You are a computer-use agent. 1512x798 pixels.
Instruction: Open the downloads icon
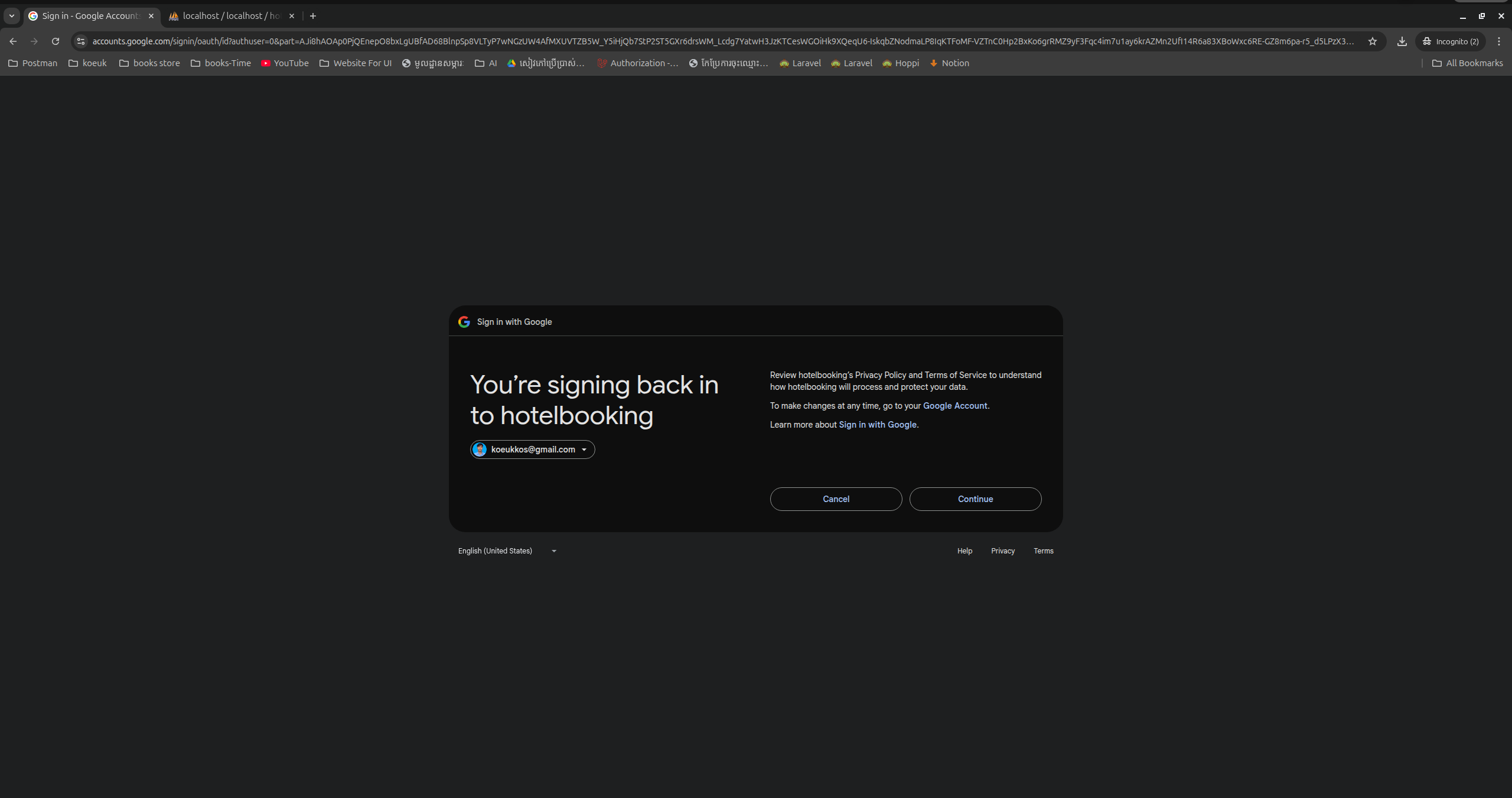(x=1402, y=41)
